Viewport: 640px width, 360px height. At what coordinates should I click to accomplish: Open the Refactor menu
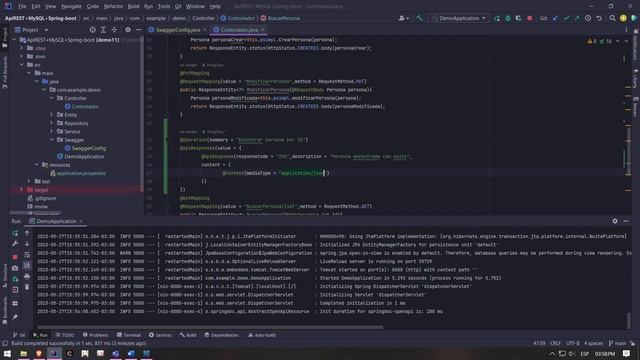point(113,6)
